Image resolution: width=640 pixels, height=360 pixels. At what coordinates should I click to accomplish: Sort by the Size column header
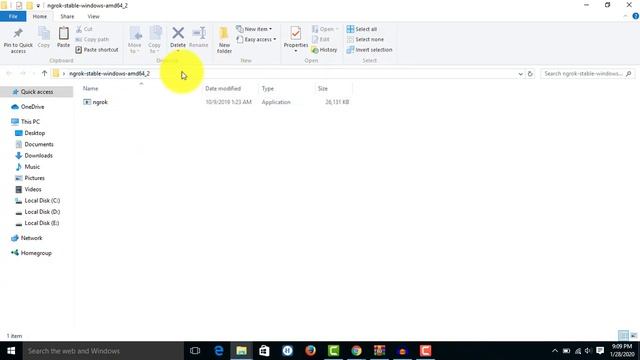(323, 89)
